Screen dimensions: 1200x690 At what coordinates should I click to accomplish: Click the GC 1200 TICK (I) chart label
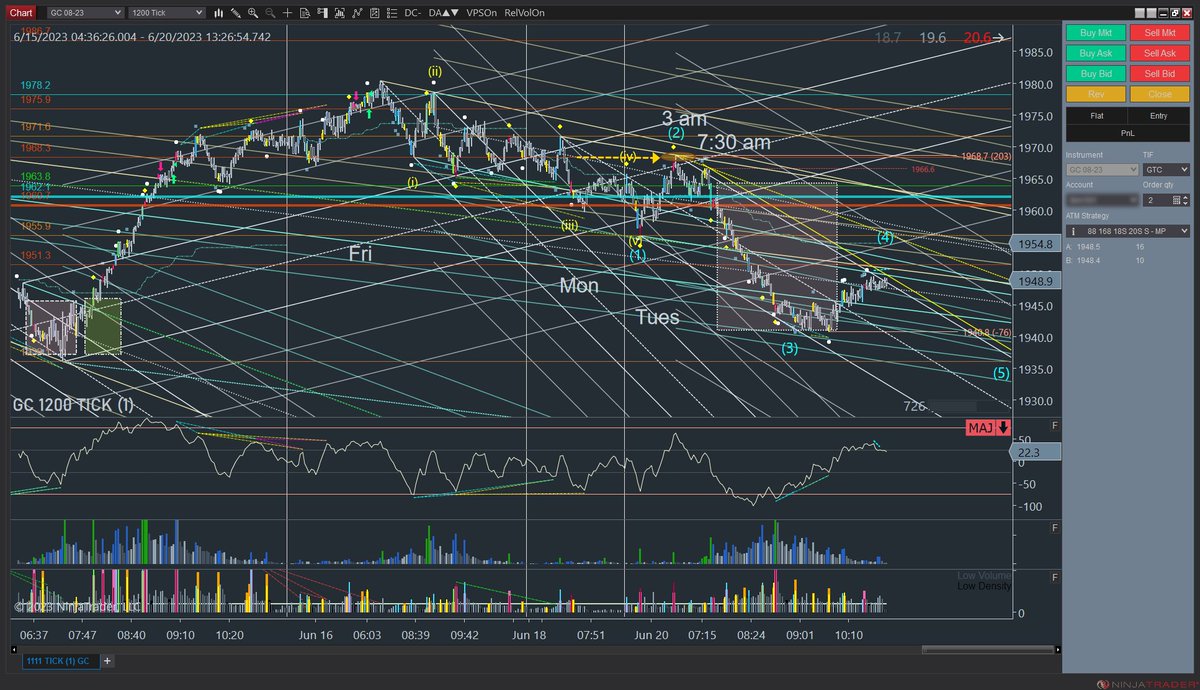pos(73,405)
